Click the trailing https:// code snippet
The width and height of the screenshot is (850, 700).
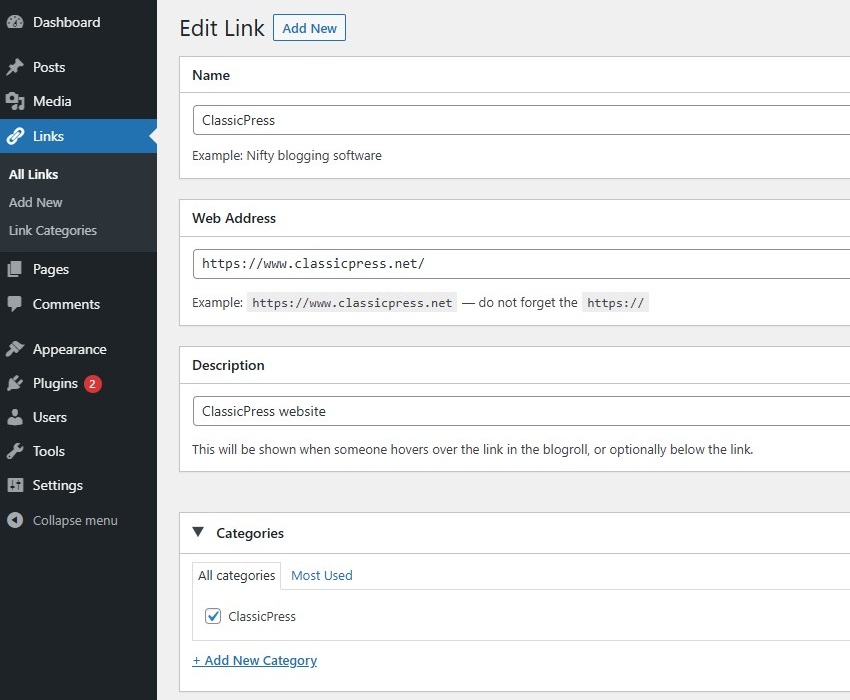click(615, 303)
